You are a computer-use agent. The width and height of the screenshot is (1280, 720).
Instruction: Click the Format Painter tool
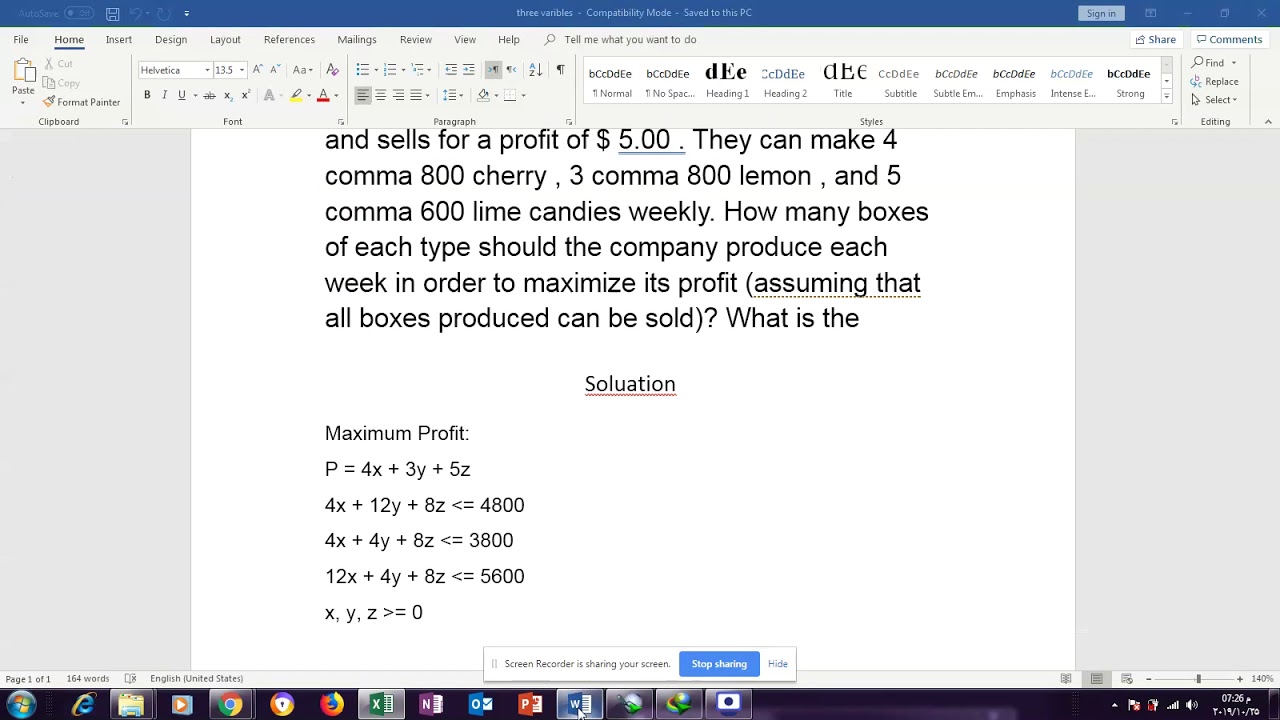pos(81,102)
